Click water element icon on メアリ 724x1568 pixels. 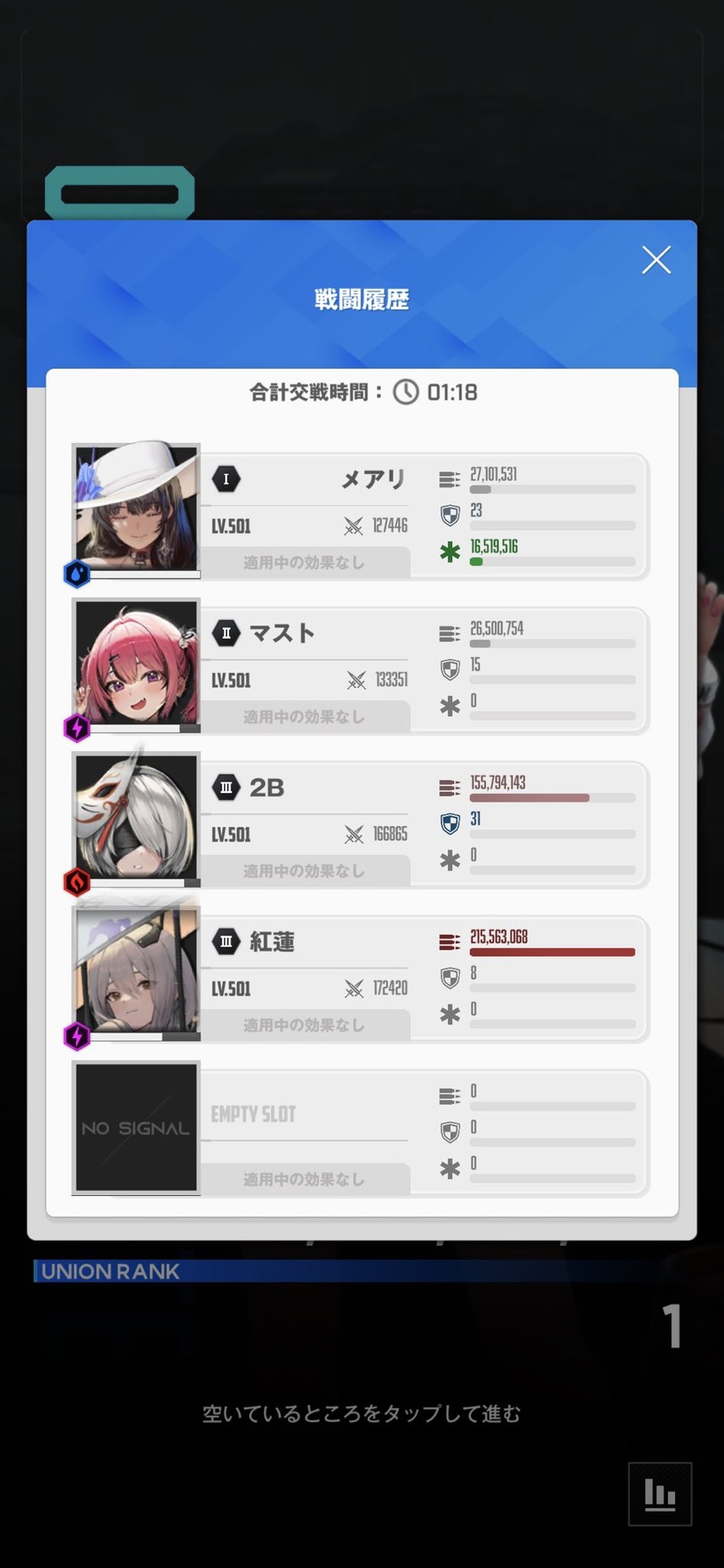pyautogui.click(x=77, y=573)
